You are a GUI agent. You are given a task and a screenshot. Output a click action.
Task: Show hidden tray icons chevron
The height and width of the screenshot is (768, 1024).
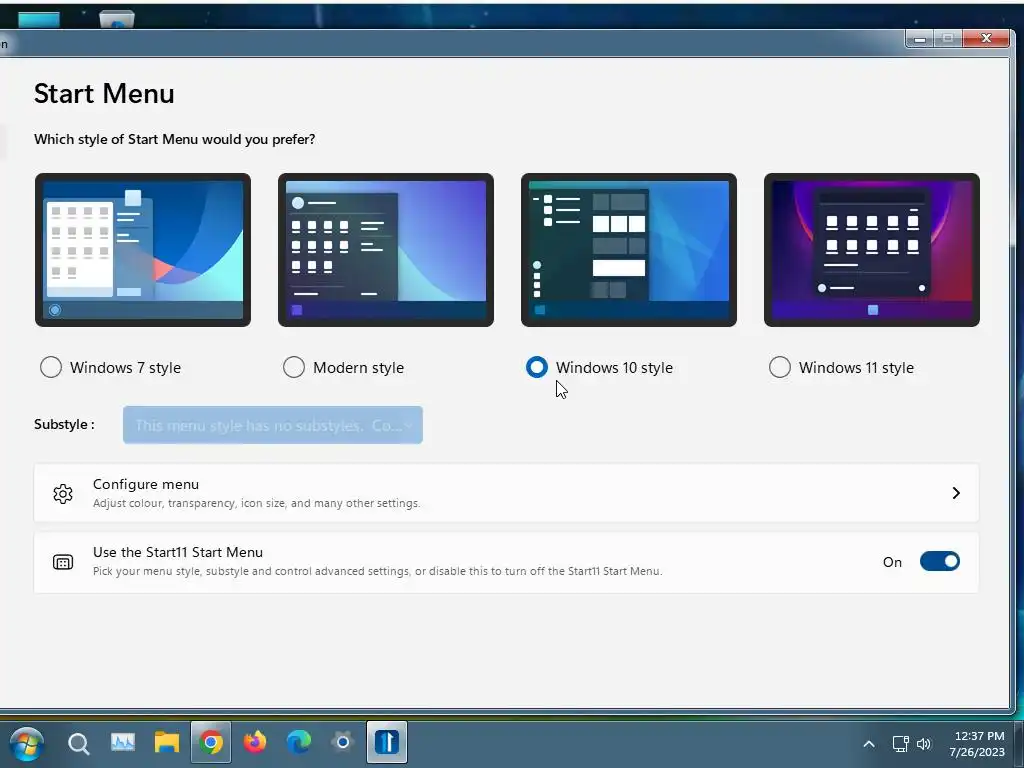pyautogui.click(x=869, y=744)
